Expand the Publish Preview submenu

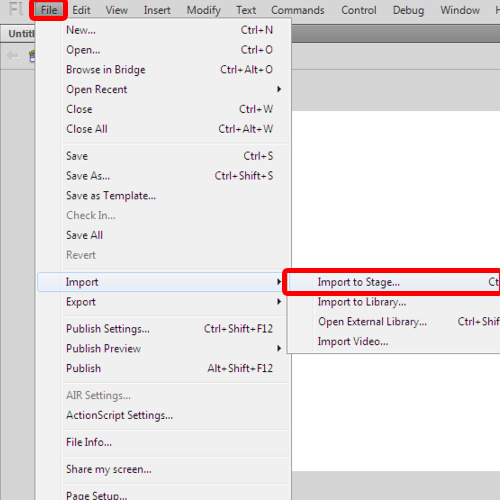pos(163,348)
